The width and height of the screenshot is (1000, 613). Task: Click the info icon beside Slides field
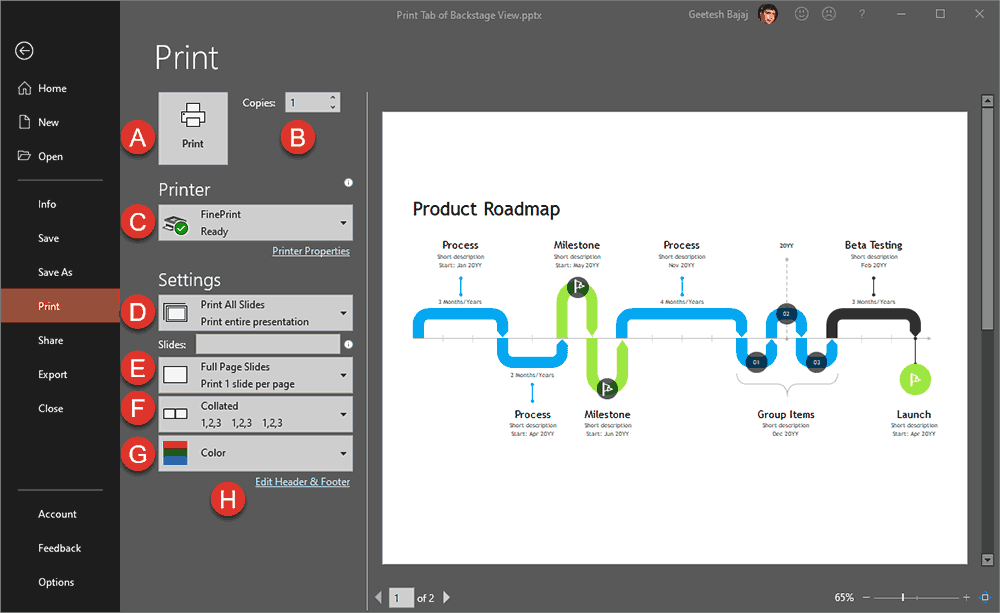point(348,344)
